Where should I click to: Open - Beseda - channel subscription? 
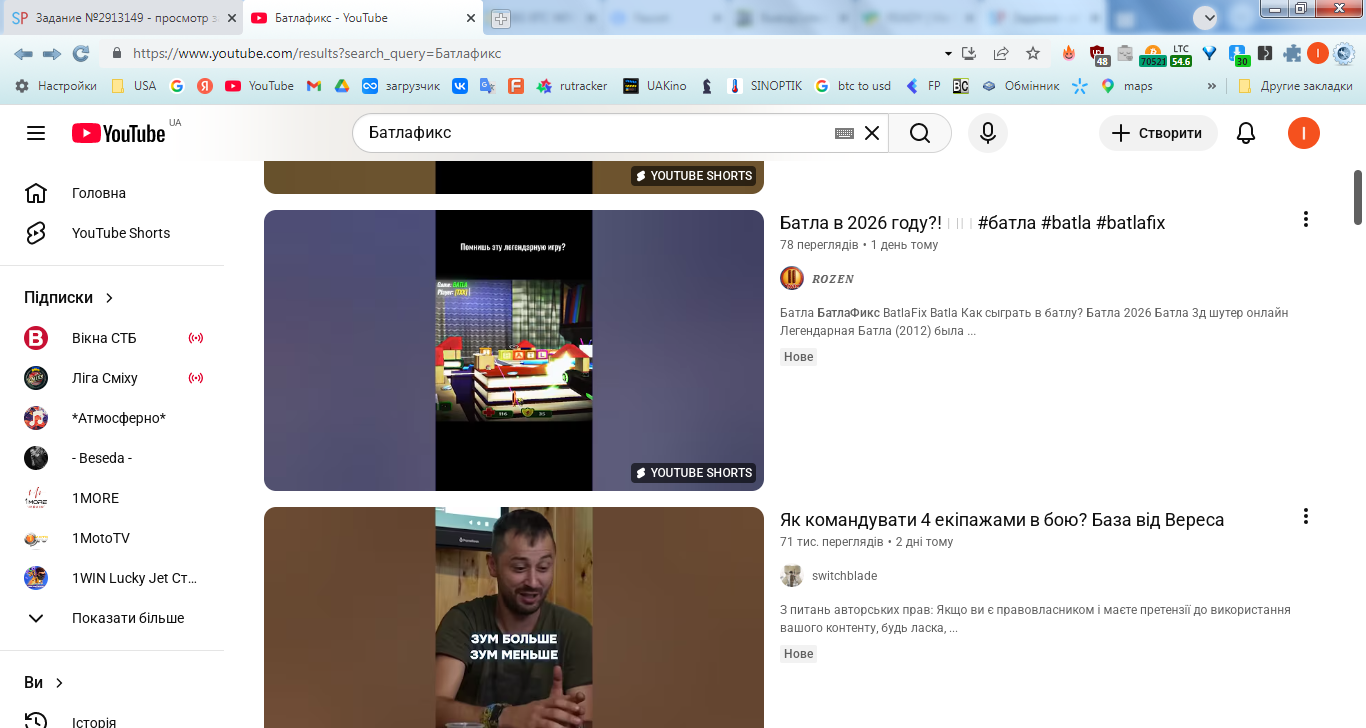pyautogui.click(x=112, y=458)
